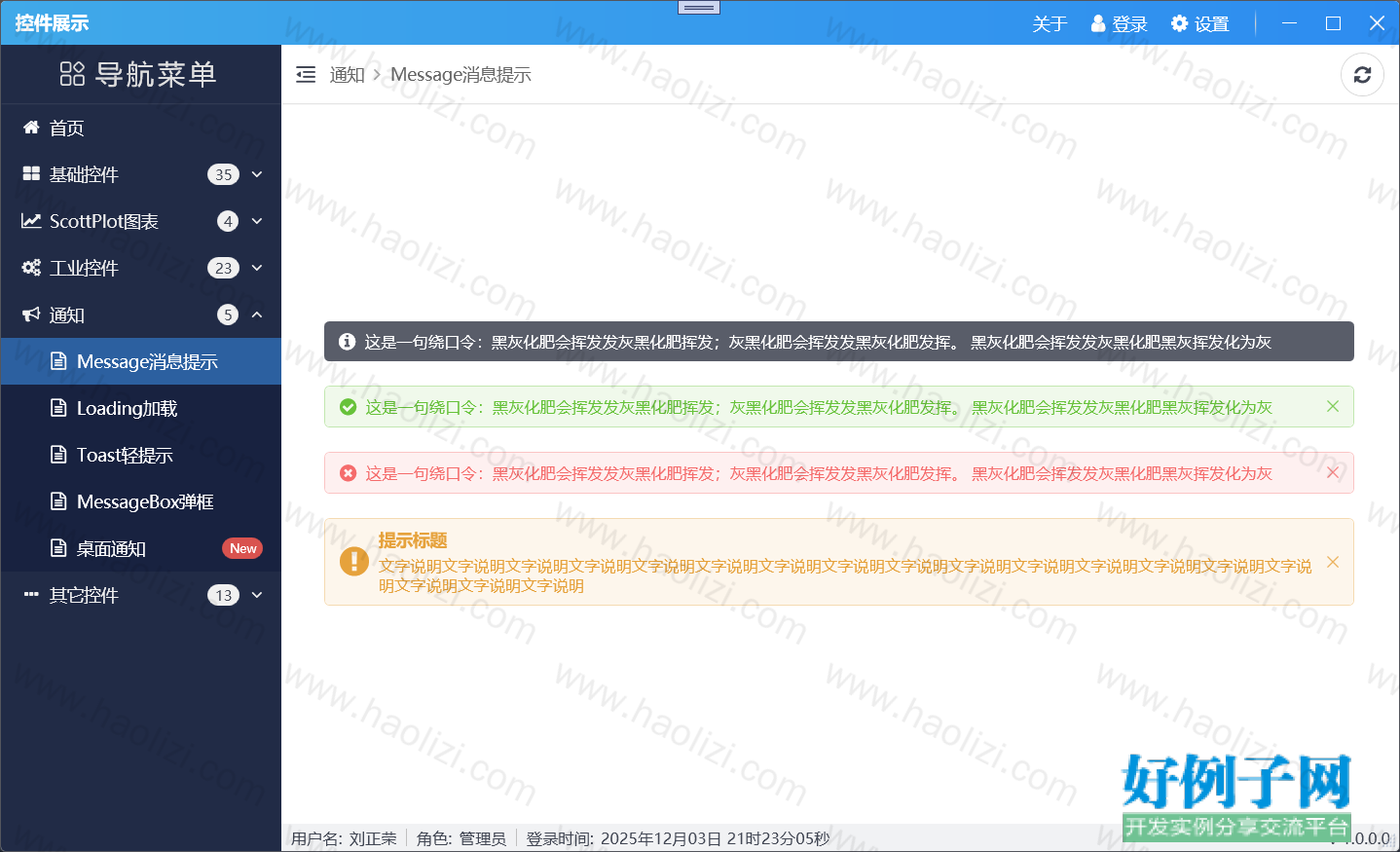
Task: Click the 控件展示 window title
Action: pos(52,23)
